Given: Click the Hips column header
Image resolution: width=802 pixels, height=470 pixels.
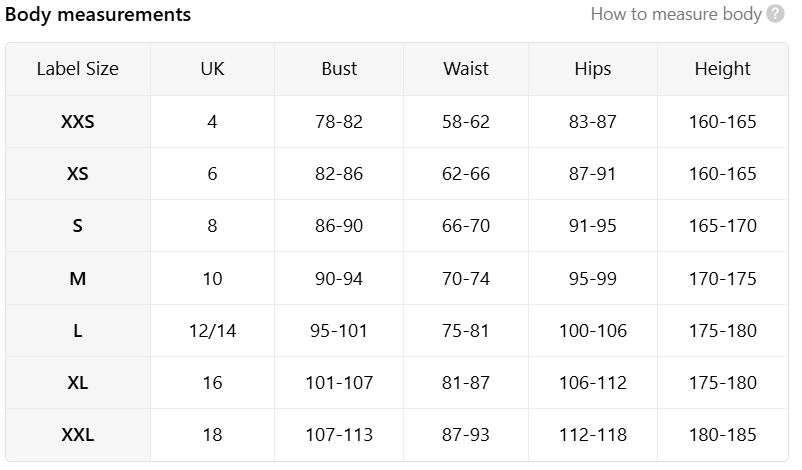Looking at the screenshot, I should tap(592, 69).
